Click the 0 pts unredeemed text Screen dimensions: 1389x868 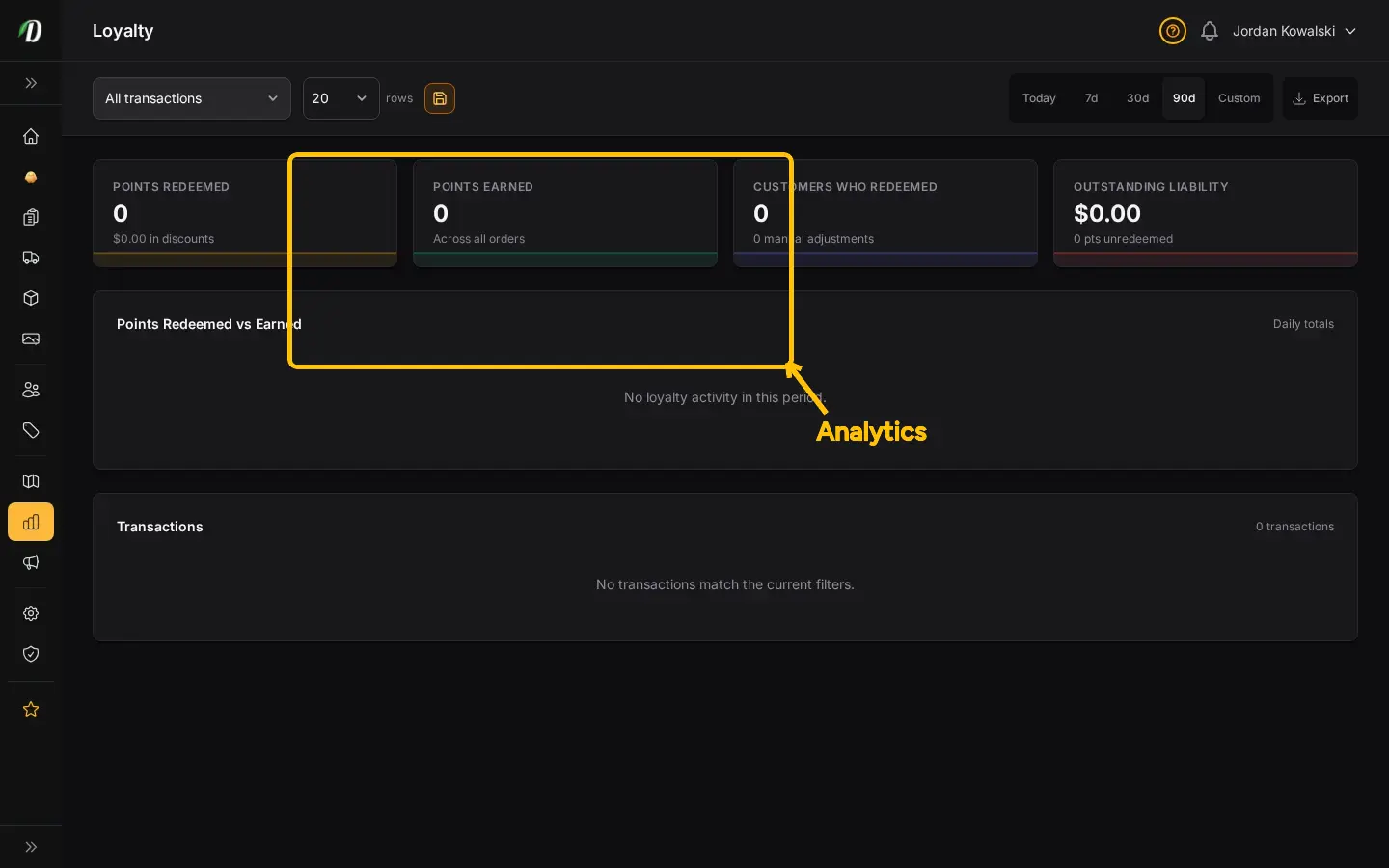(x=1123, y=239)
